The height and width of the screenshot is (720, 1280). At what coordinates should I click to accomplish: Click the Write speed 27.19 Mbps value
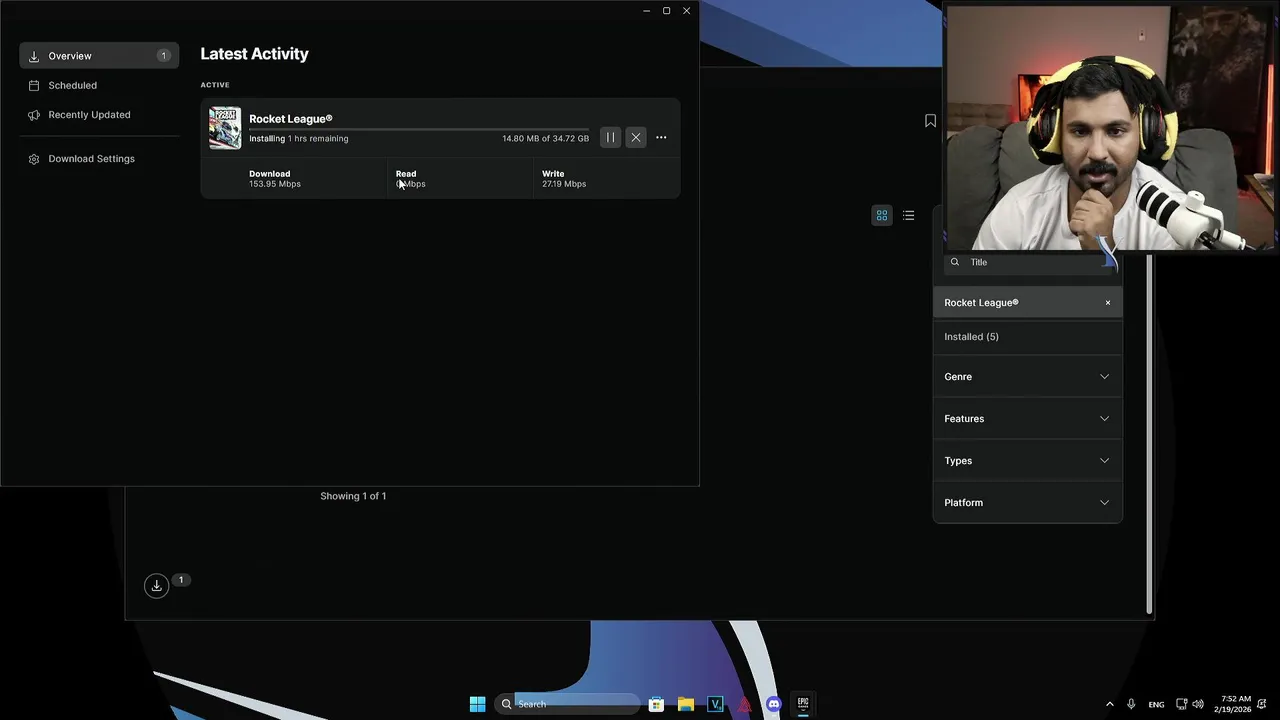[564, 184]
